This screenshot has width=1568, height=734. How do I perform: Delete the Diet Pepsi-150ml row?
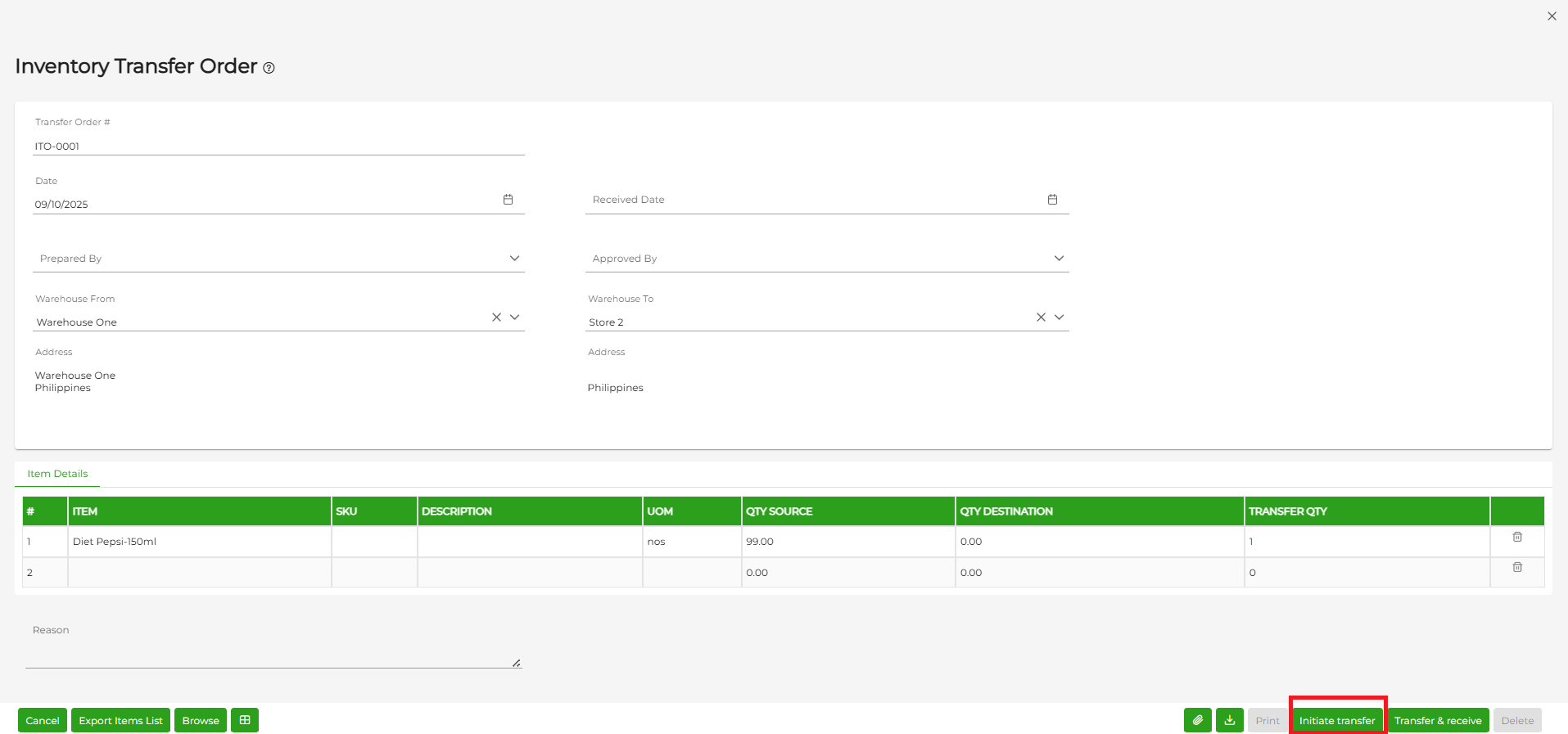click(x=1517, y=537)
